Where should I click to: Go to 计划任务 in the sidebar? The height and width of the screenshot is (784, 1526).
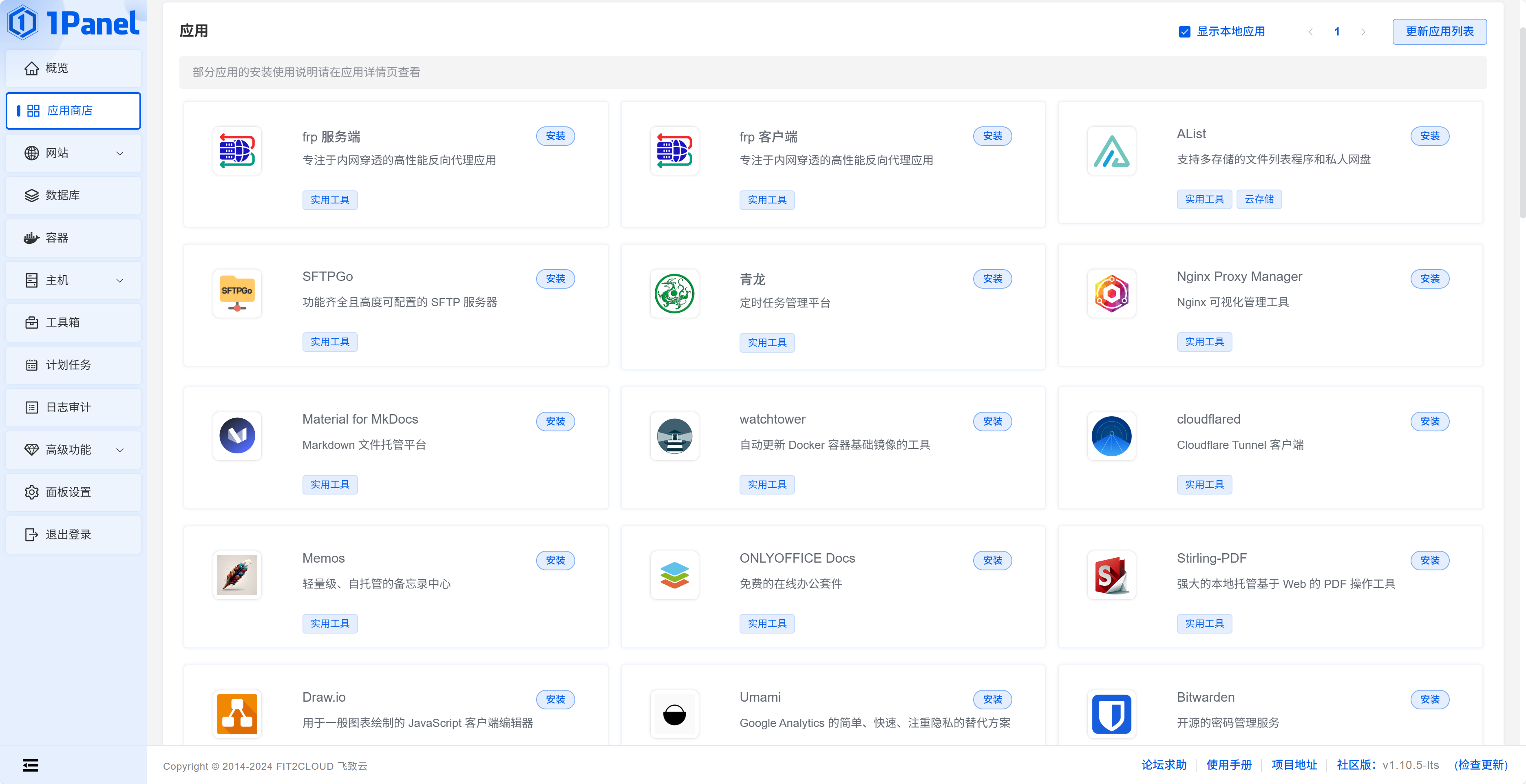tap(73, 365)
